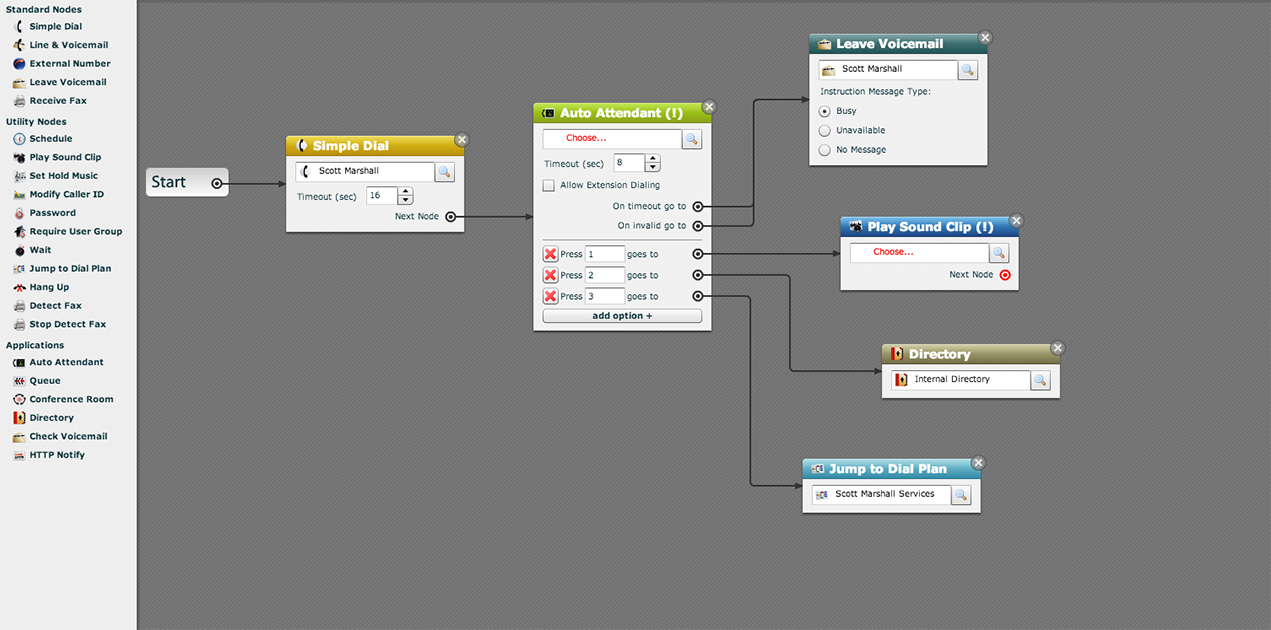This screenshot has width=1271, height=630.
Task: Select Queue in Applications list
Action: 45,381
